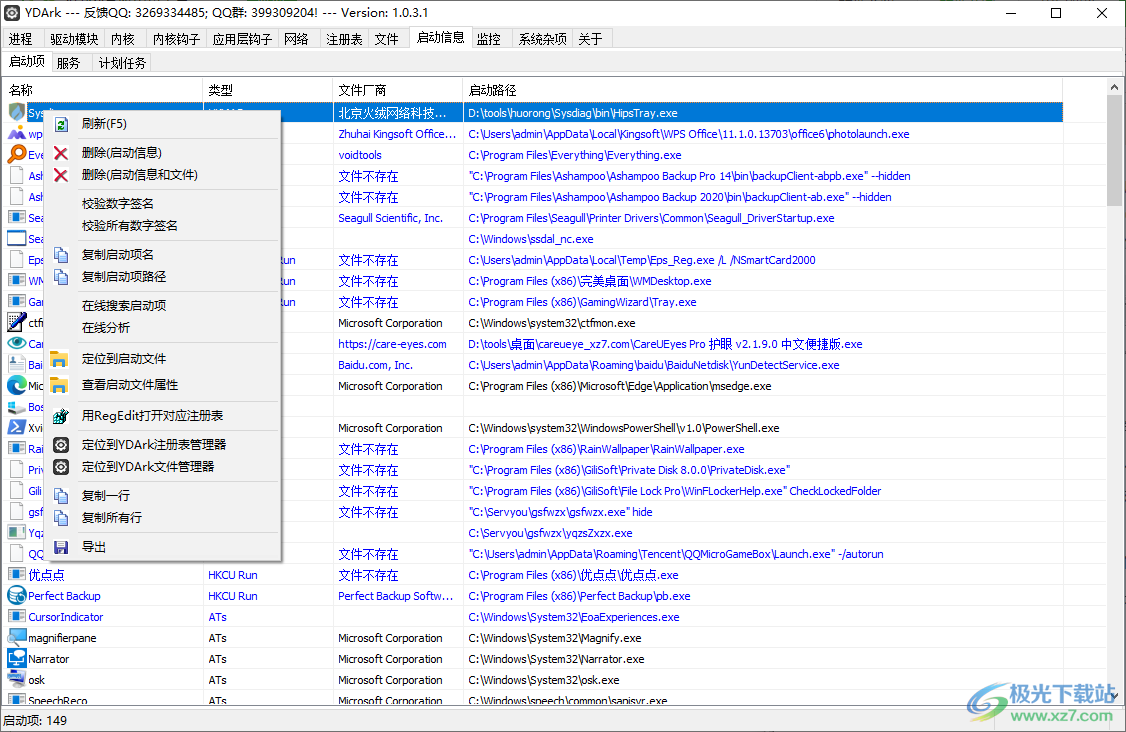Image resolution: width=1126 pixels, height=732 pixels.
Task: Choose 校验数字签名 from context menu
Action: click(118, 204)
